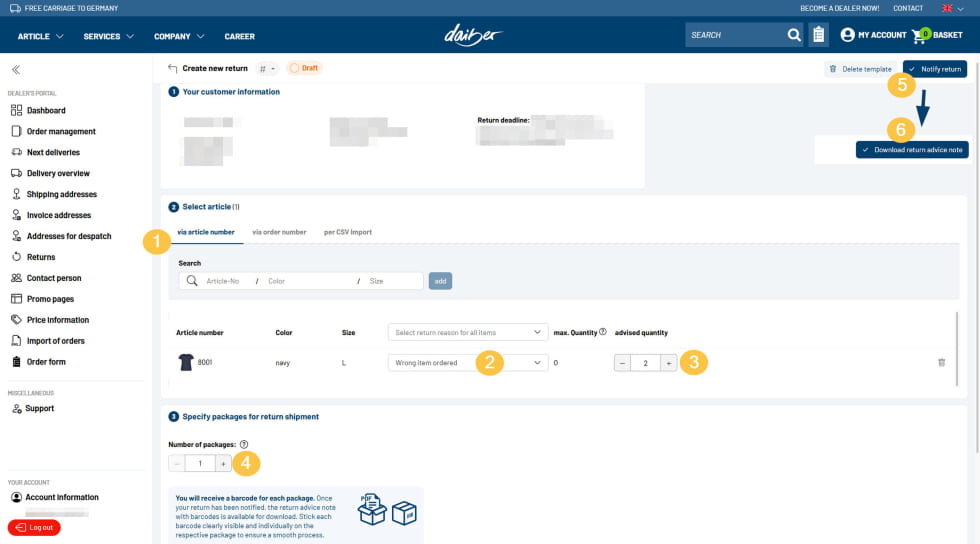This screenshot has width=980, height=544.
Task: Decrease advised quantity with minus button
Action: tap(622, 363)
